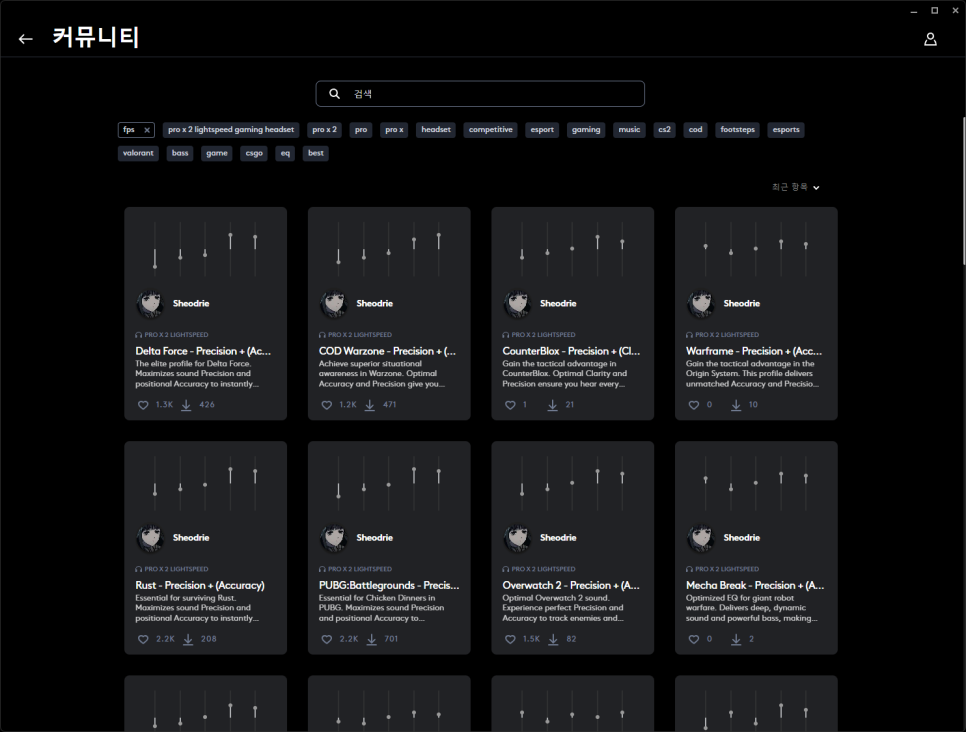This screenshot has height=732, width=966.
Task: Like the Warframe profile with heart icon
Action: [694, 405]
